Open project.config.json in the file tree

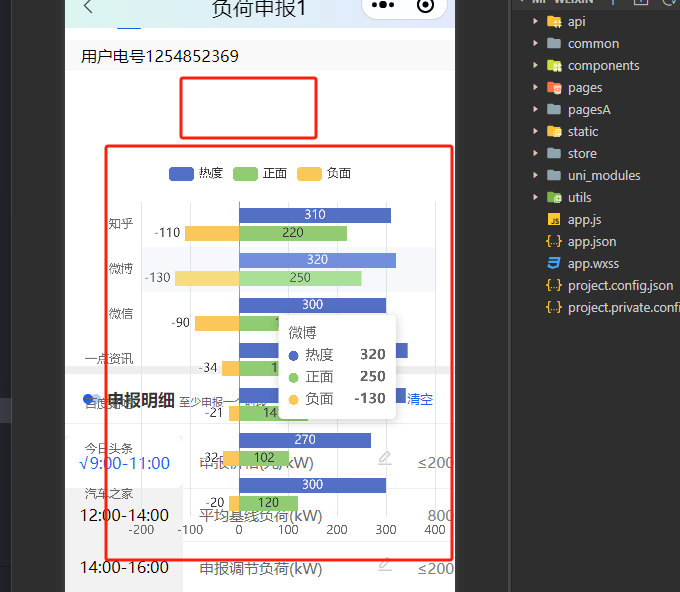621,285
